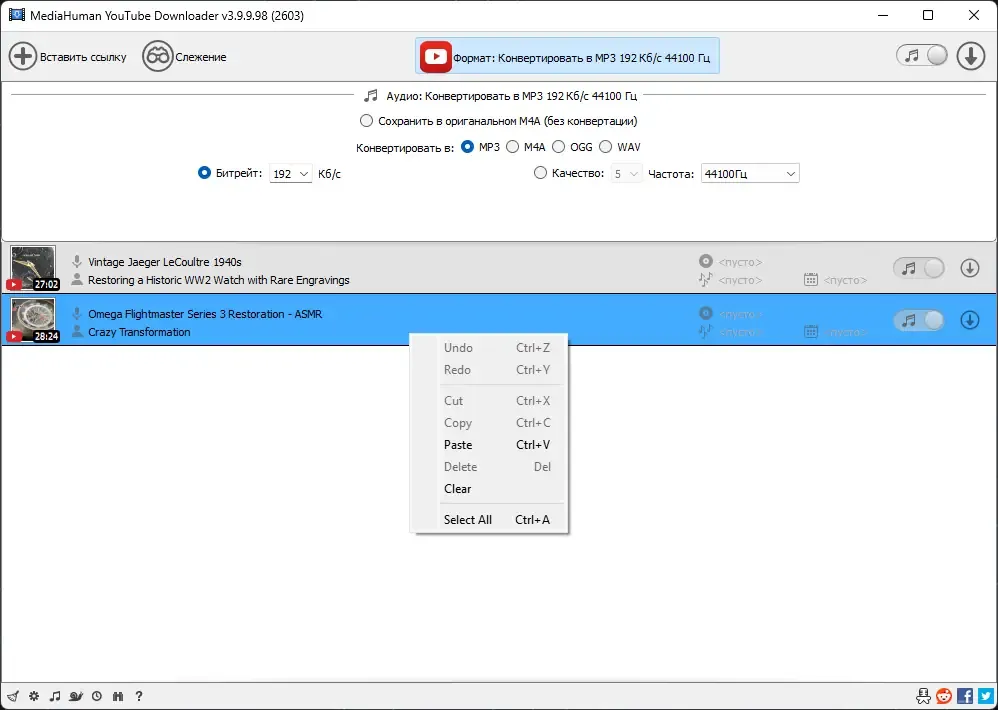The width and height of the screenshot is (998, 710).
Task: Click the clock scheduler icon at bottom
Action: [x=97, y=696]
